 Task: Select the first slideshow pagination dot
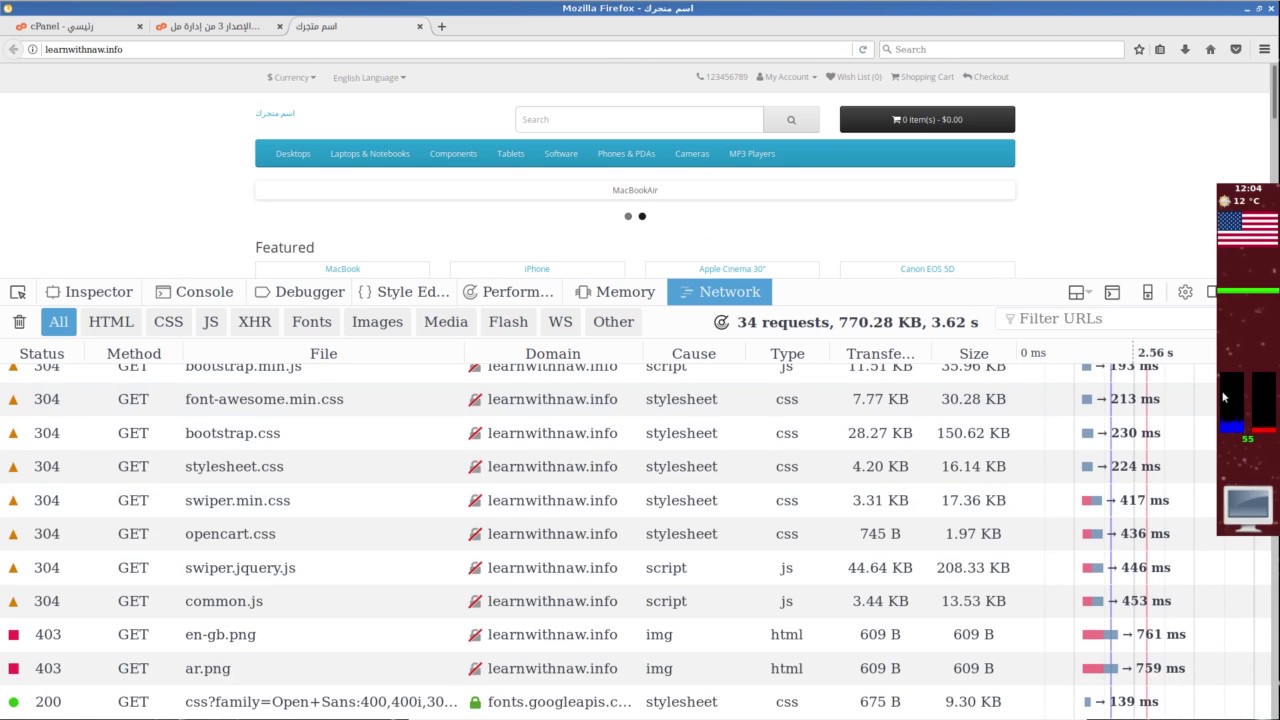628,216
